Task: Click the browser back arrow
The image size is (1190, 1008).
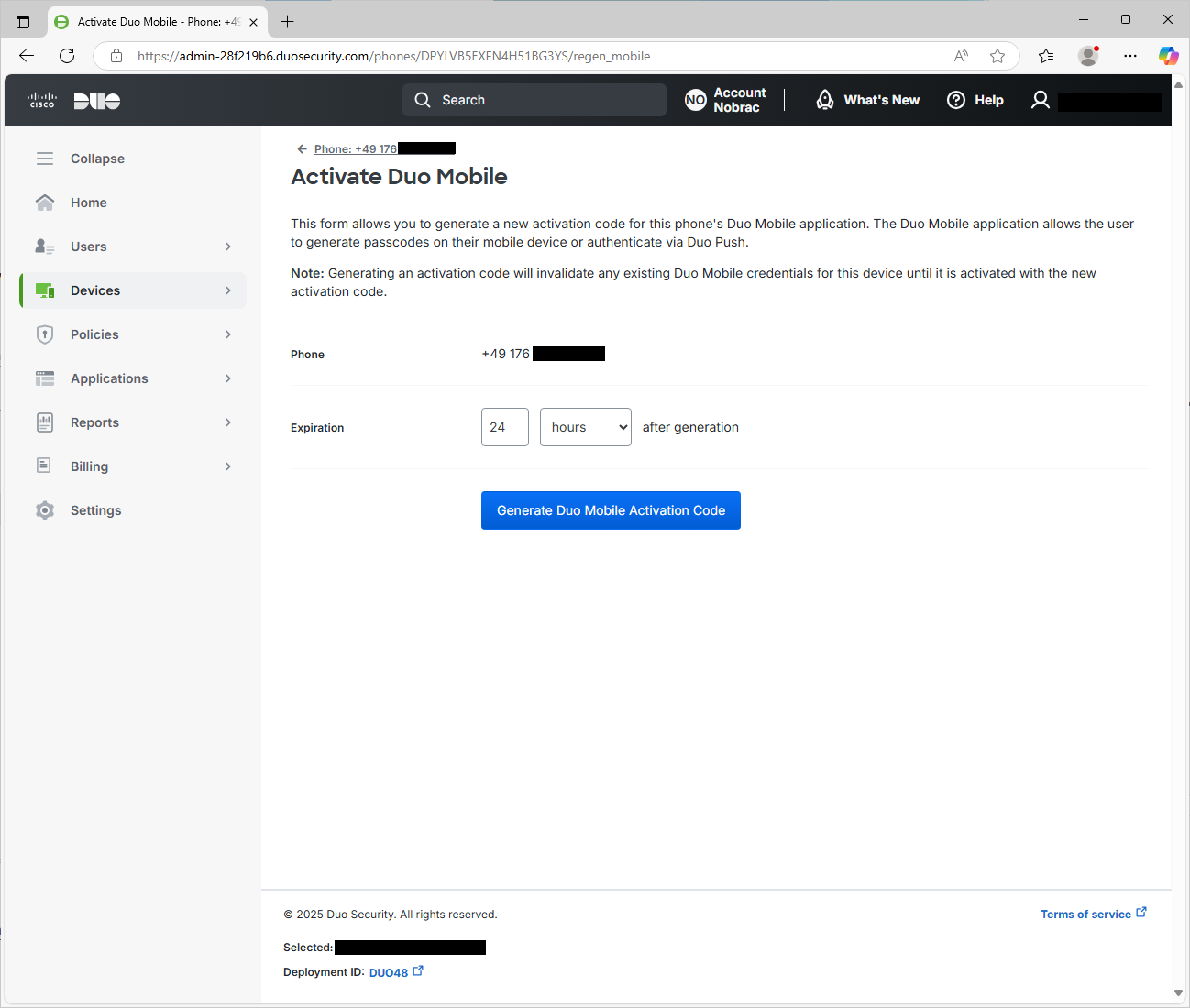Action: click(x=27, y=56)
